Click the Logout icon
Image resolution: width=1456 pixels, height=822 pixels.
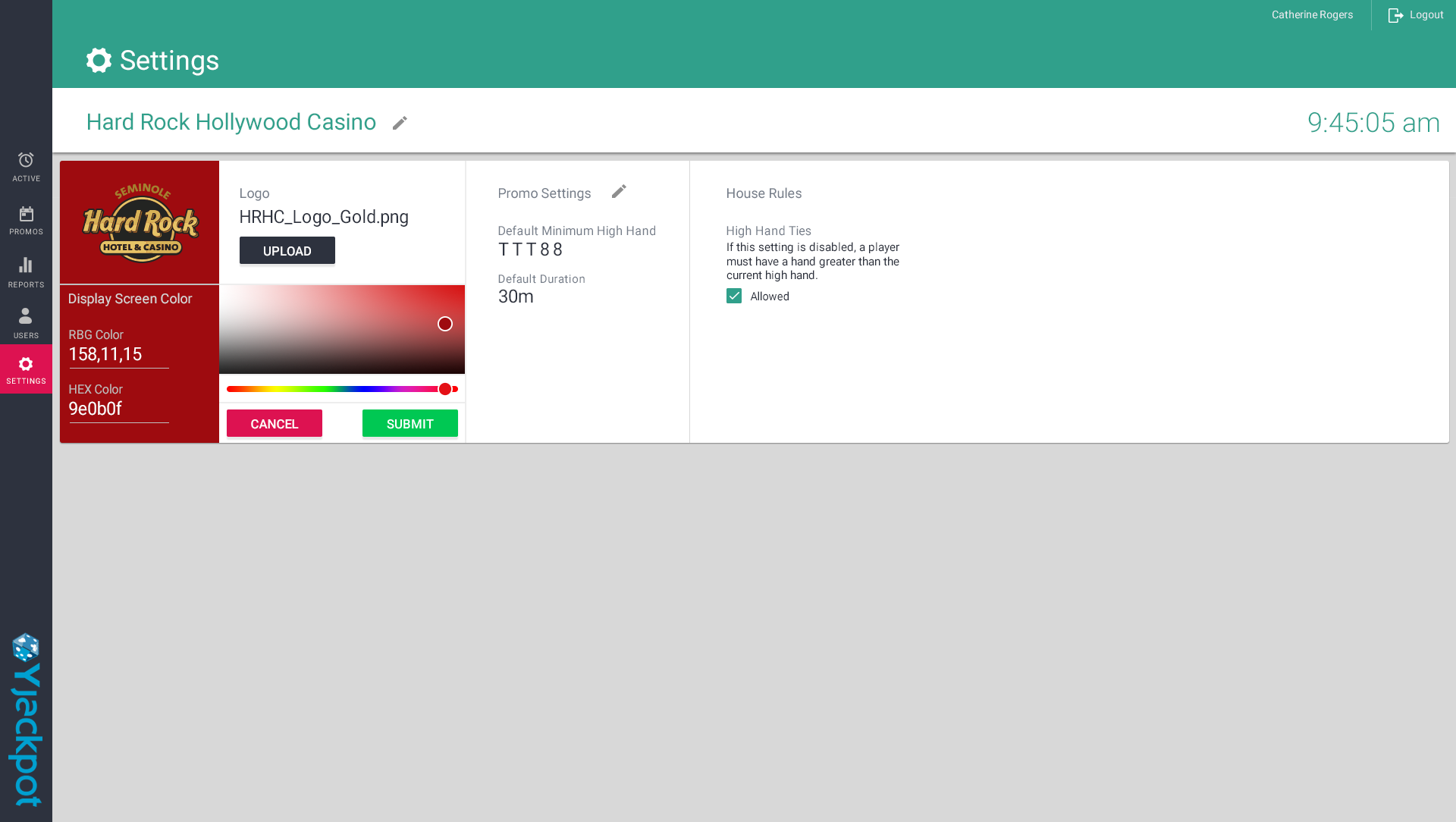(1395, 15)
